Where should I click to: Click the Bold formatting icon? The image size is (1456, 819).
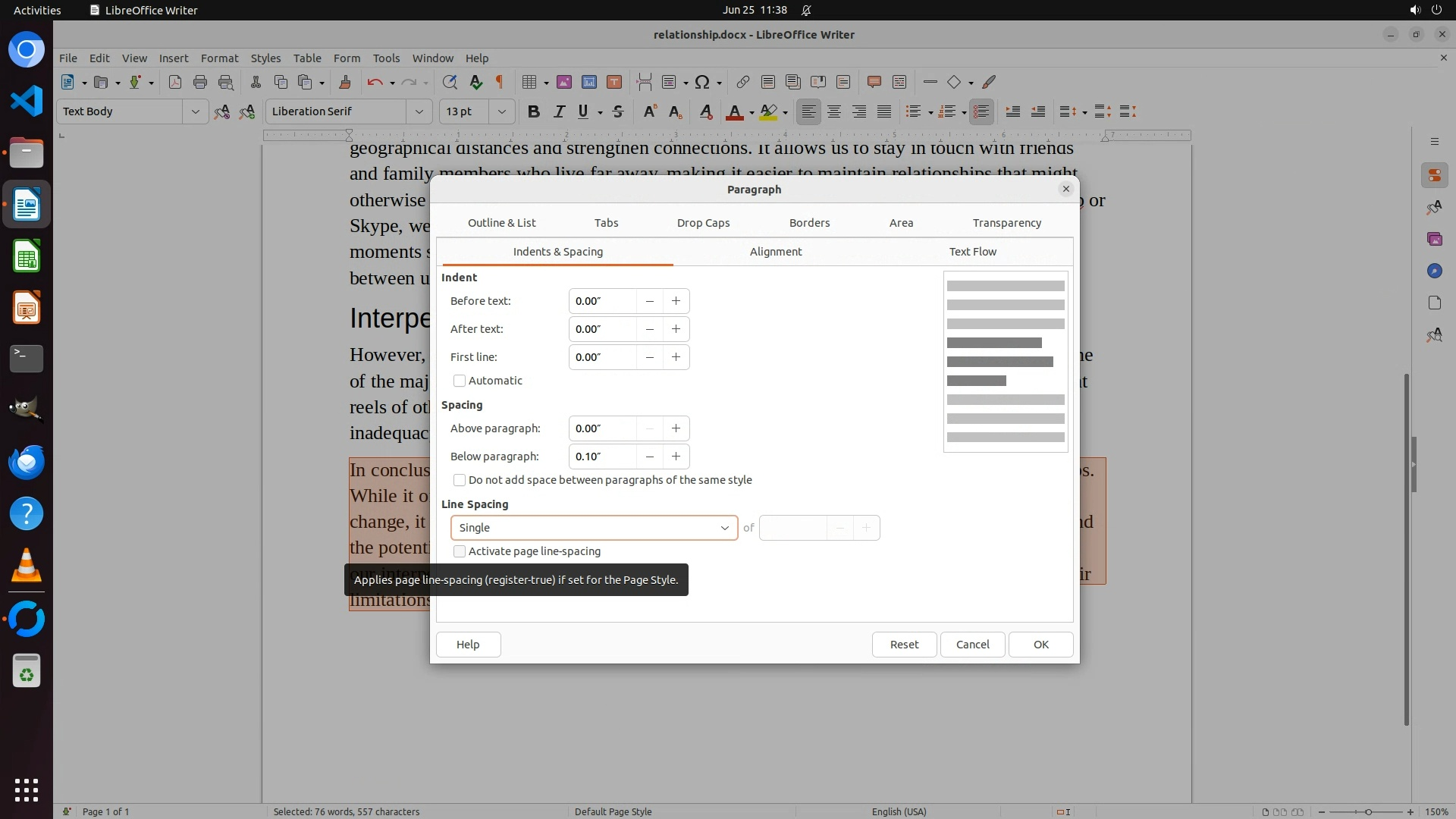534,111
